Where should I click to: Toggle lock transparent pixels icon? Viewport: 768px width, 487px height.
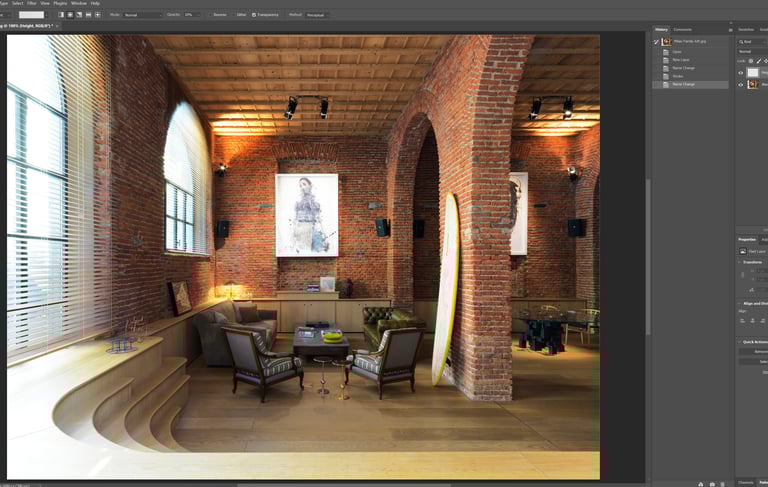coord(751,61)
